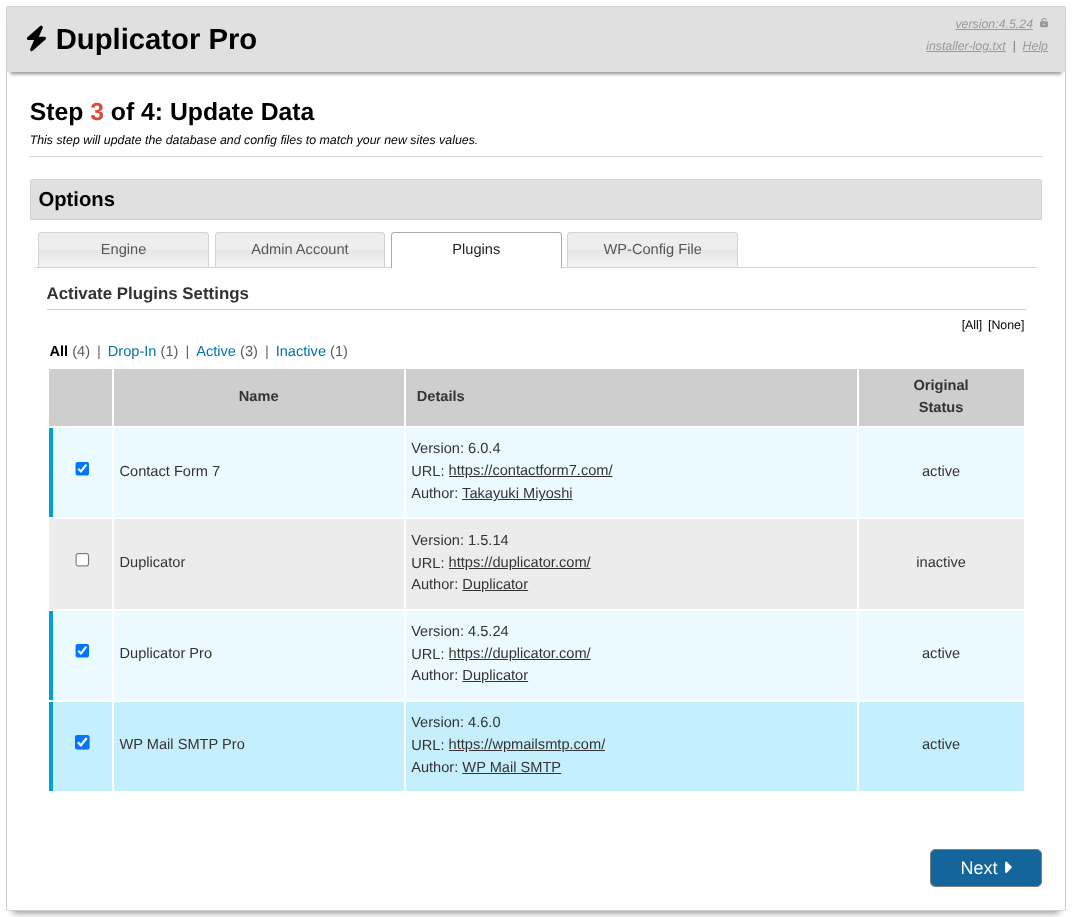
Task: Switch to the Engine tab
Action: pos(123,250)
